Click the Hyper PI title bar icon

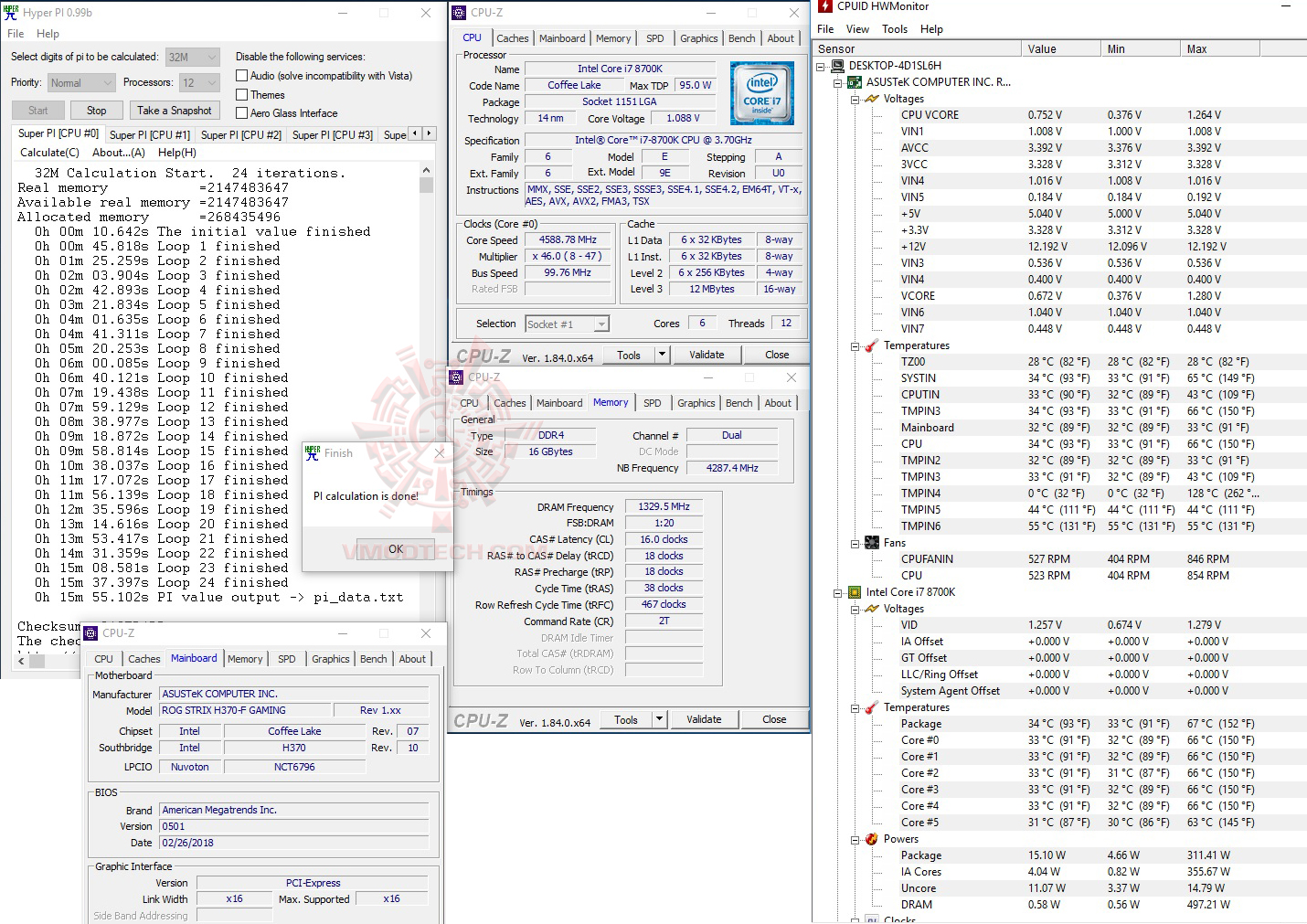coord(11,13)
